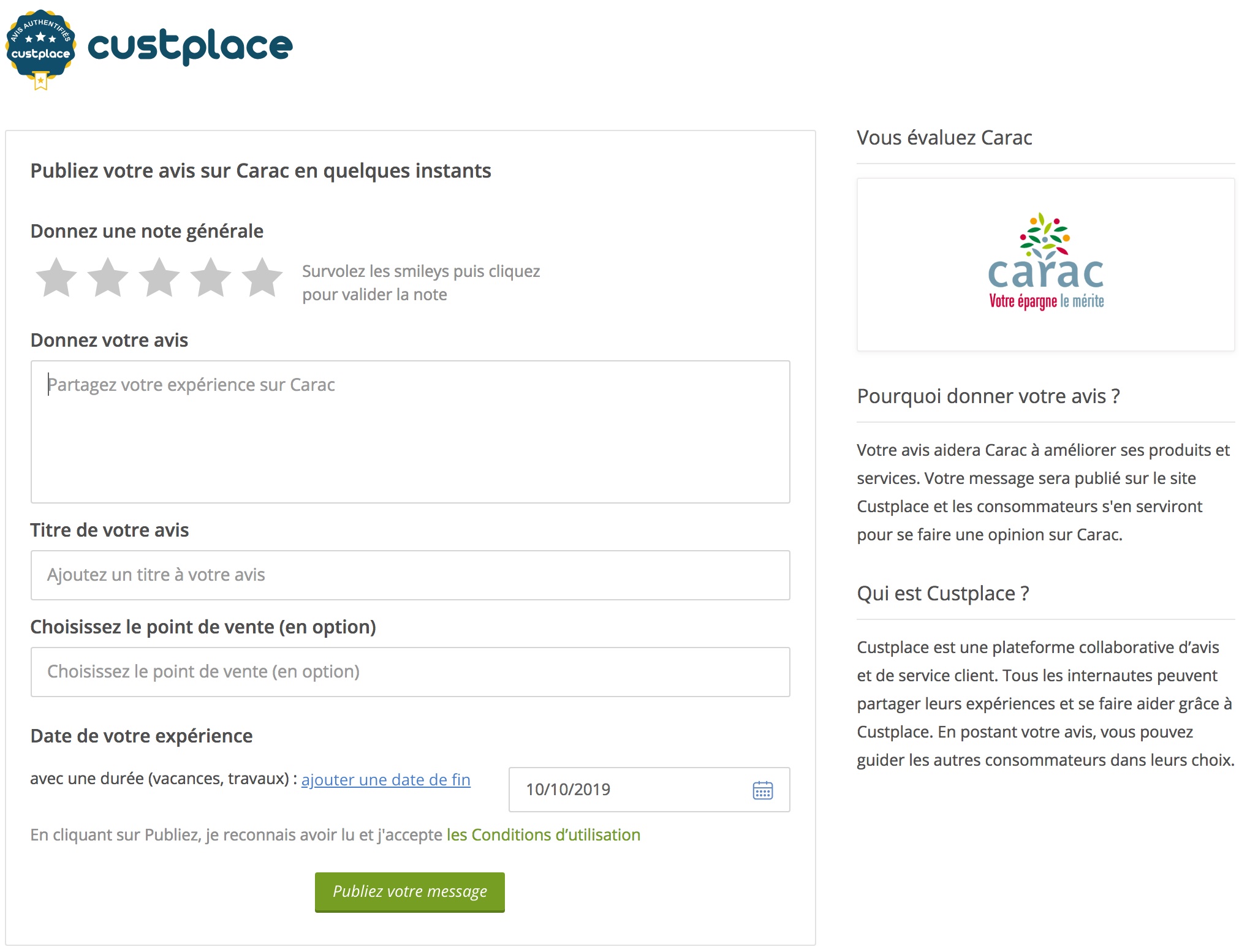Choose the third star rating

[x=159, y=278]
